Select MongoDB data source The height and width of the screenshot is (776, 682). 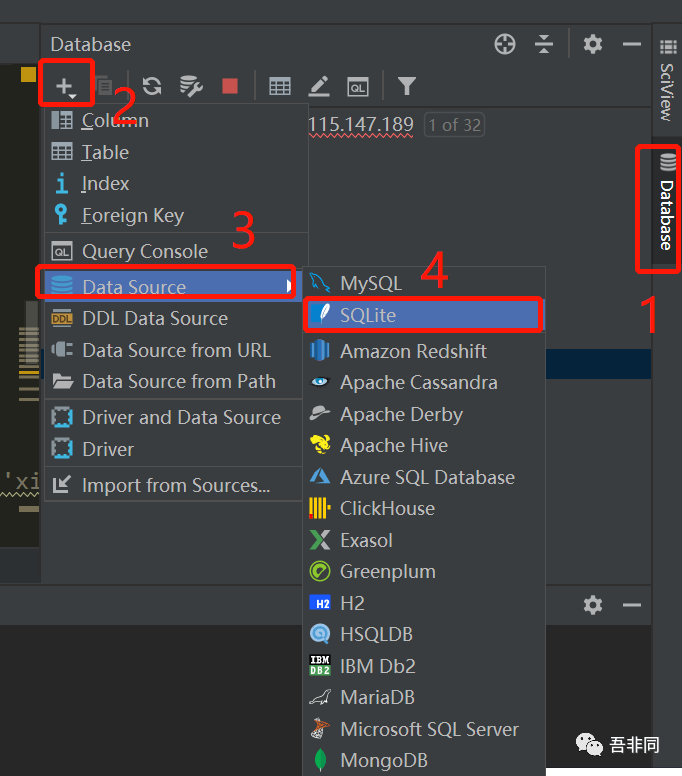(x=424, y=760)
